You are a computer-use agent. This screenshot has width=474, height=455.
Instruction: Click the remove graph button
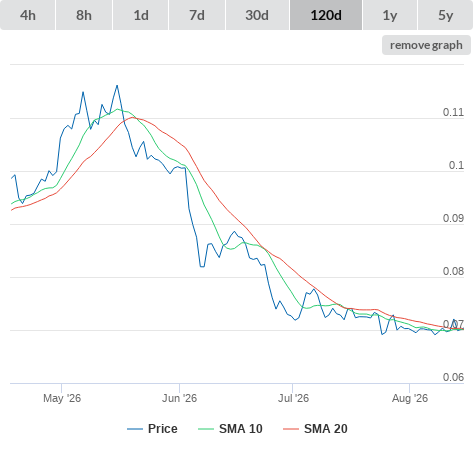click(426, 45)
